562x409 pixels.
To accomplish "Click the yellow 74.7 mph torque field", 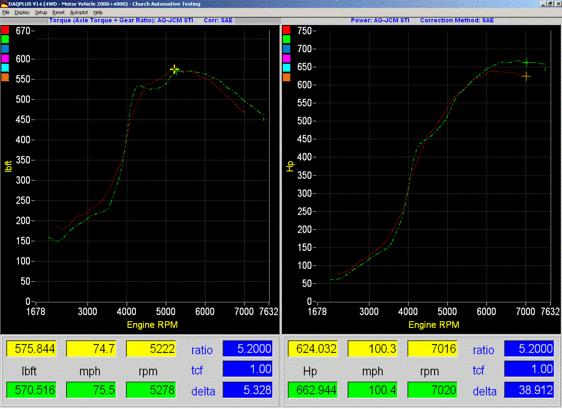I will (91, 349).
